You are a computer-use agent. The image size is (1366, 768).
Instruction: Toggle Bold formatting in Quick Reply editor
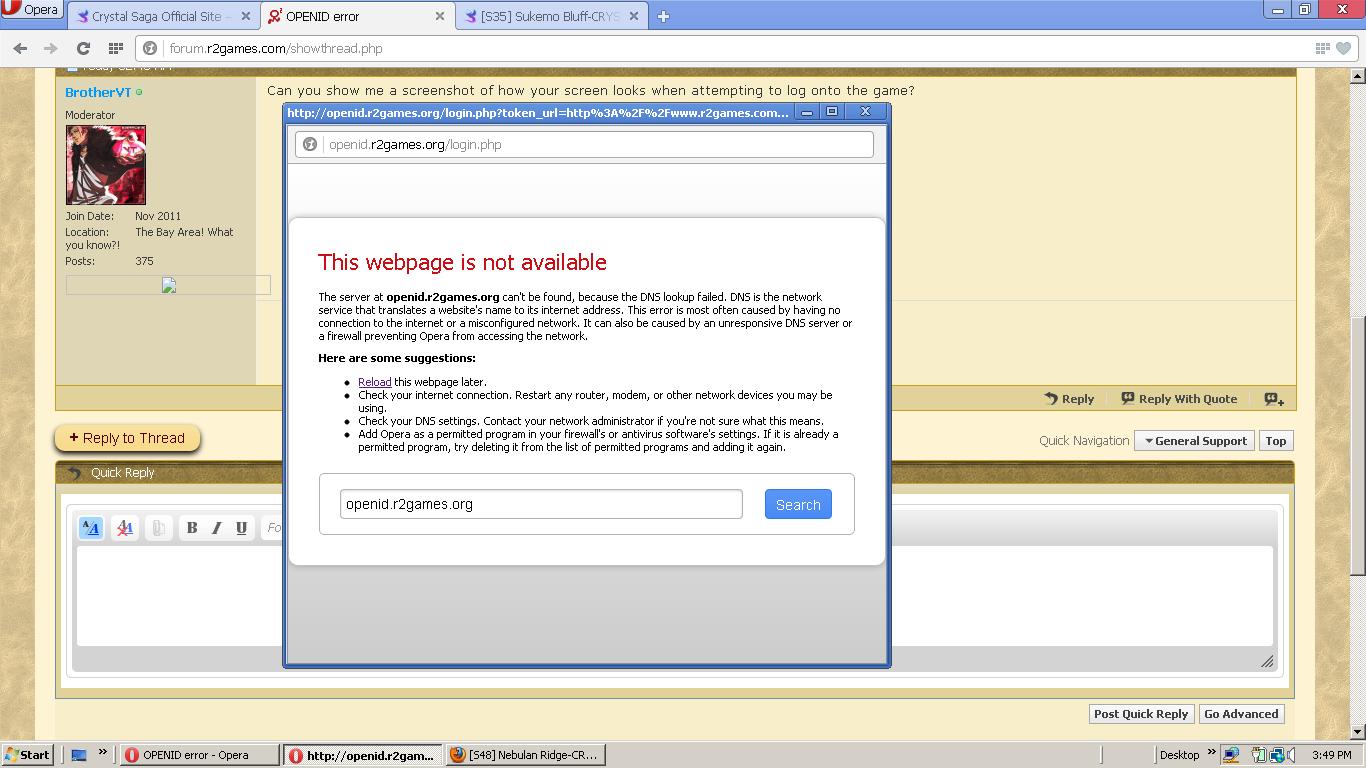(x=192, y=528)
